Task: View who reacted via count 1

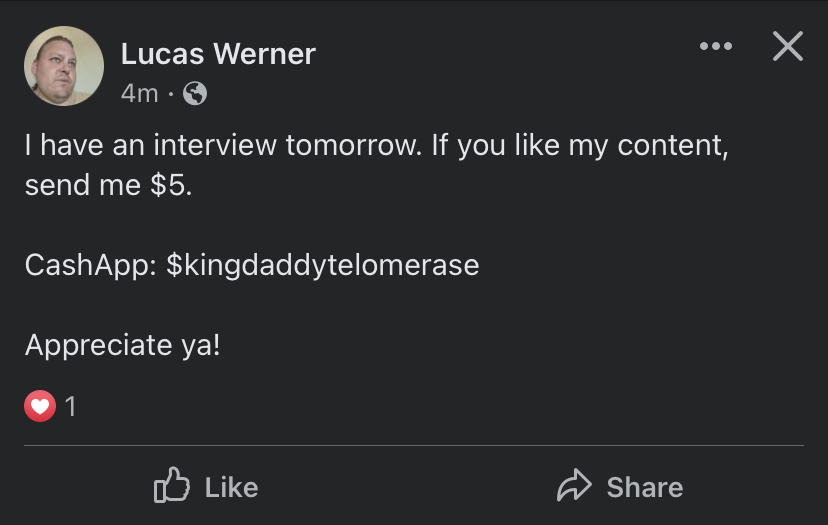Action: click(70, 406)
